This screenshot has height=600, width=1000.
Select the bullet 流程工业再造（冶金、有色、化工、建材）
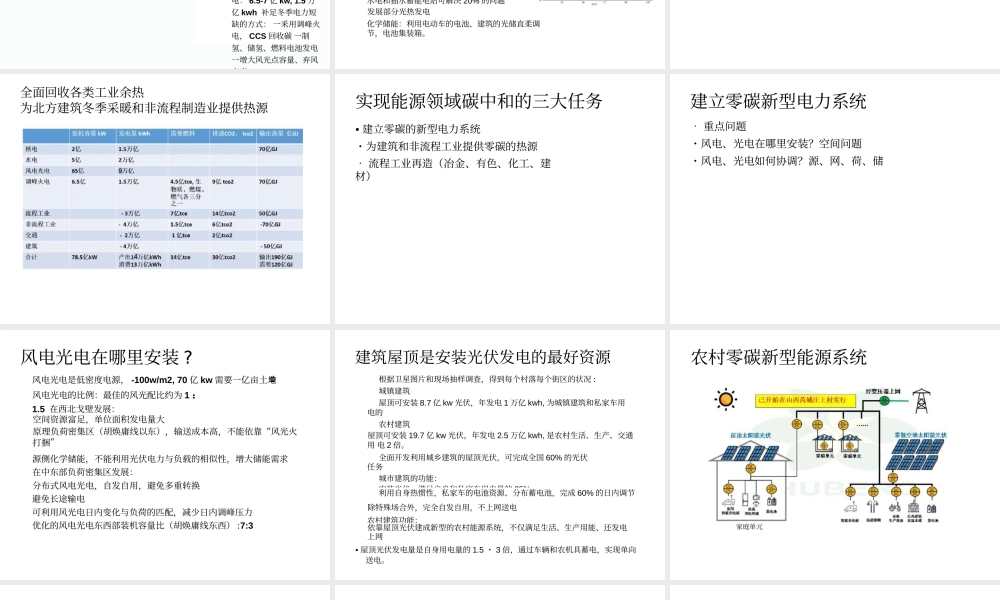[453, 169]
